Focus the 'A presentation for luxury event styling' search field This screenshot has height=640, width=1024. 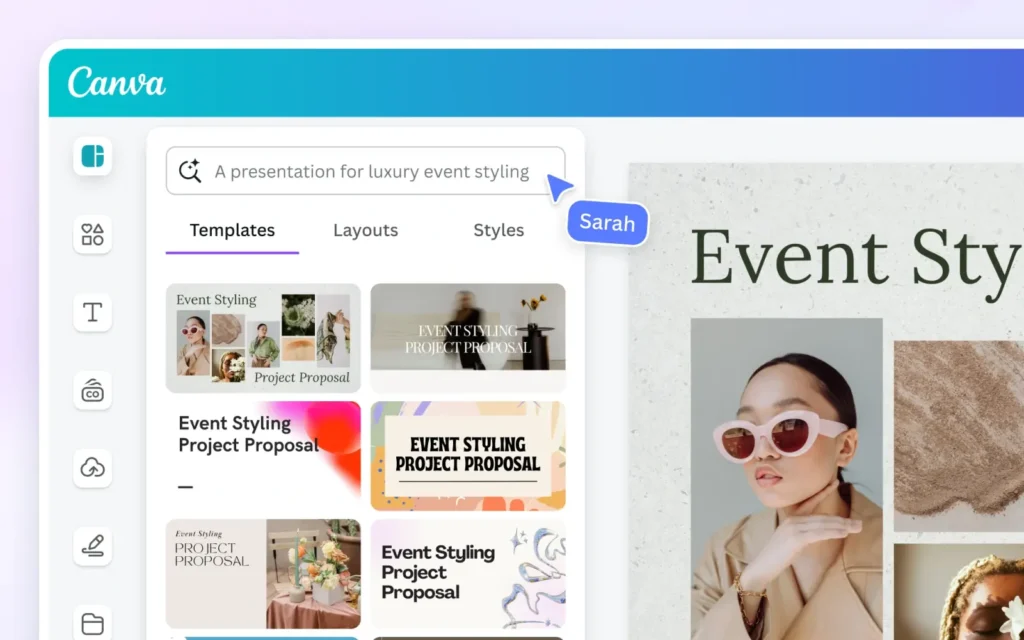point(365,170)
